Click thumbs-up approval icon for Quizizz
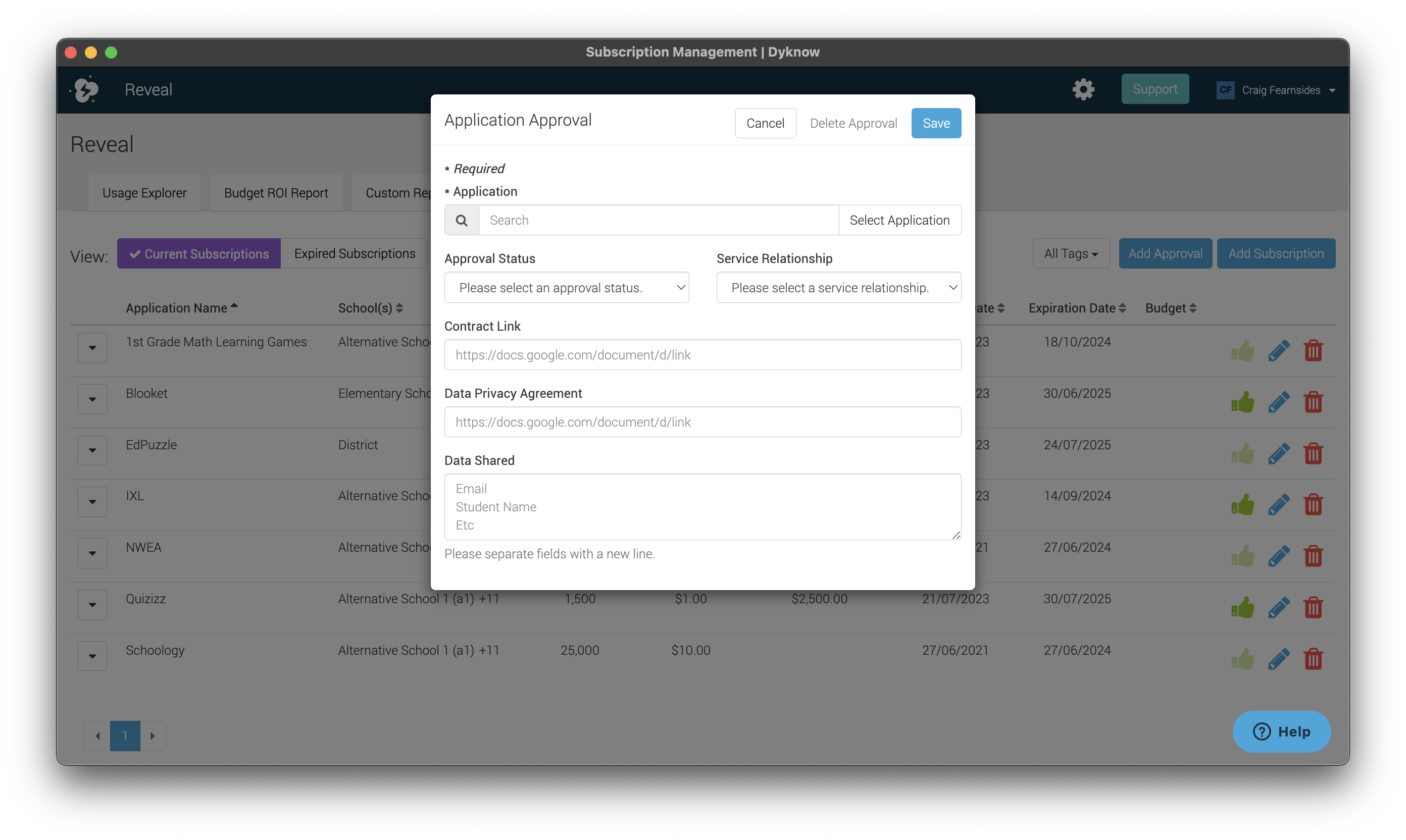 click(1242, 608)
